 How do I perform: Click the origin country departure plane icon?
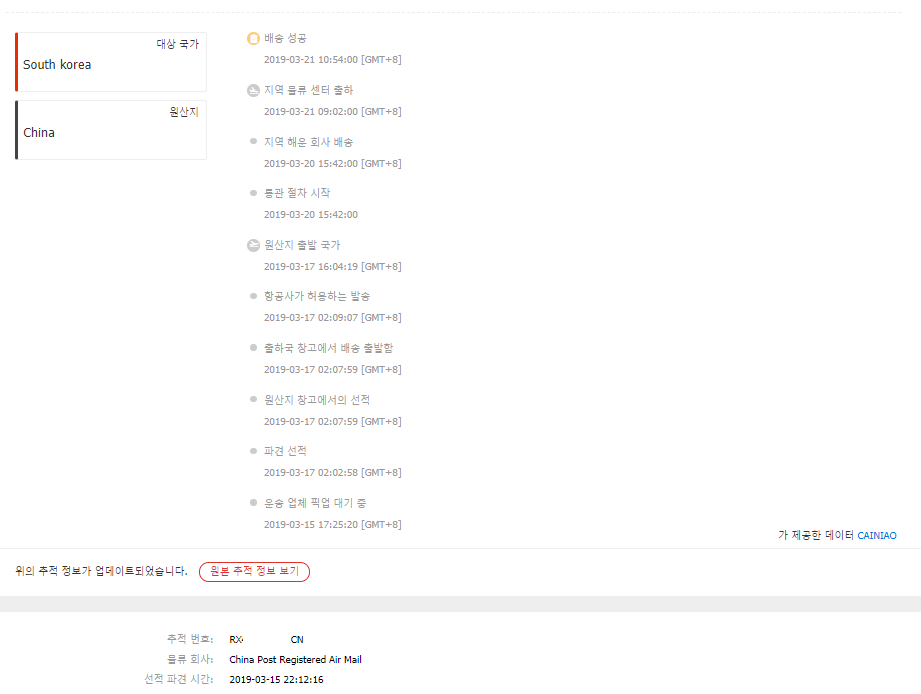click(x=253, y=245)
